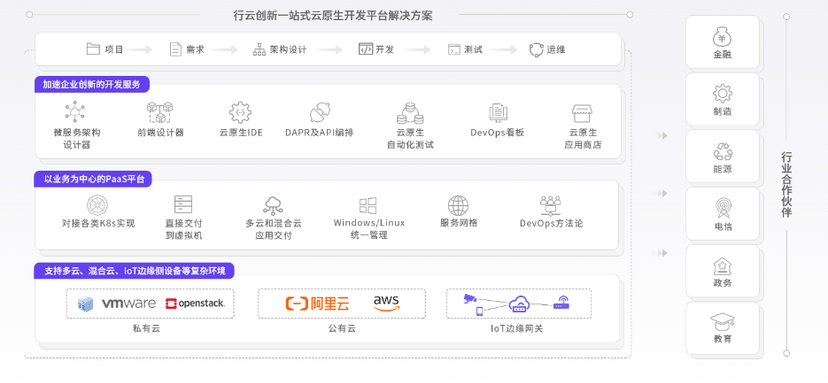Image resolution: width=828 pixels, height=383 pixels.
Task: Click the openstack logo
Action: pos(195,303)
